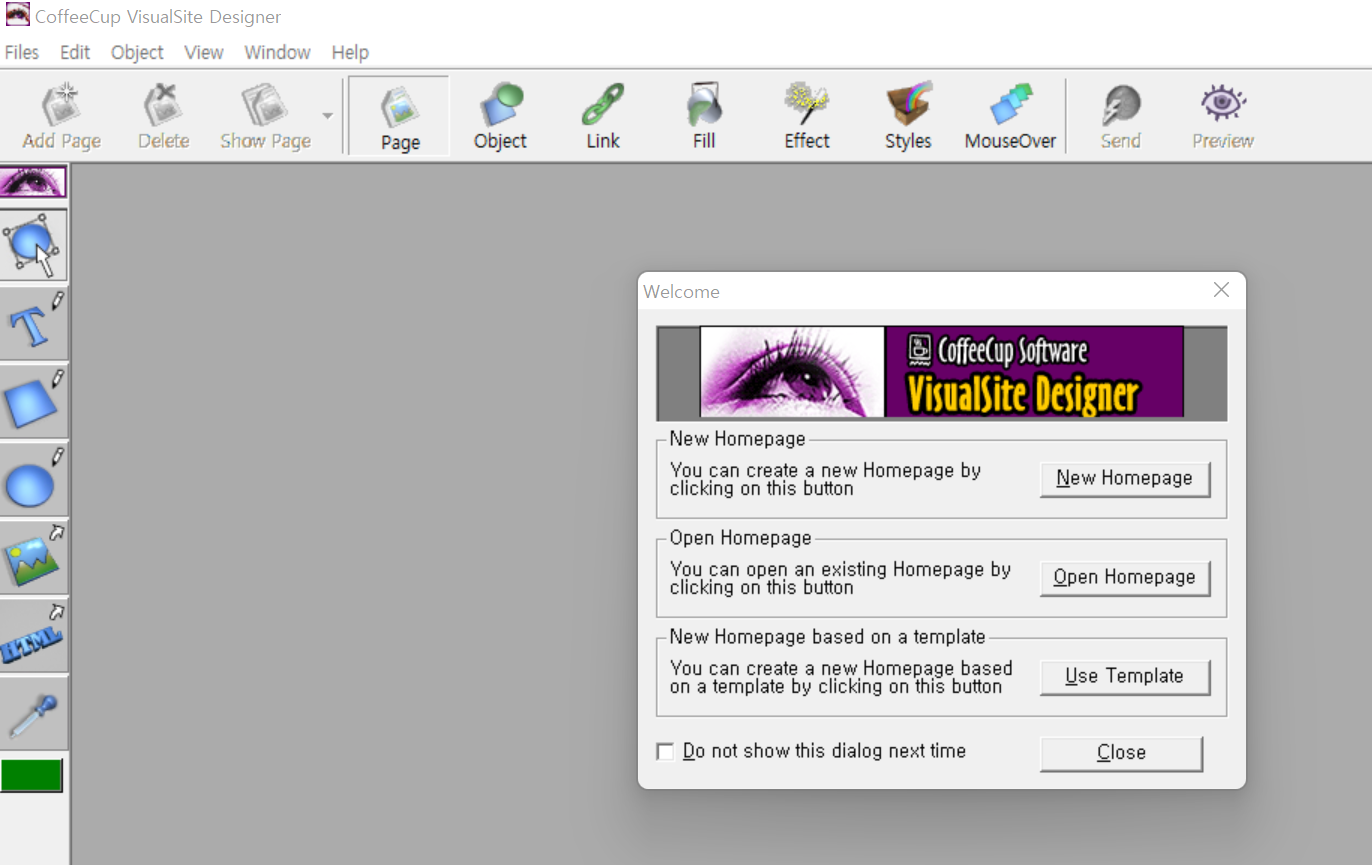
Task: Click the app icon in the title bar
Action: pyautogui.click(x=17, y=15)
